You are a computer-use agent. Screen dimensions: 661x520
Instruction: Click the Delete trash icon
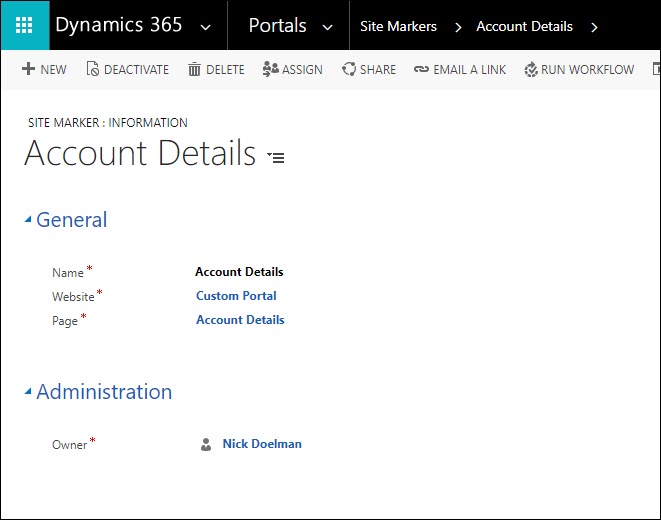tap(194, 69)
